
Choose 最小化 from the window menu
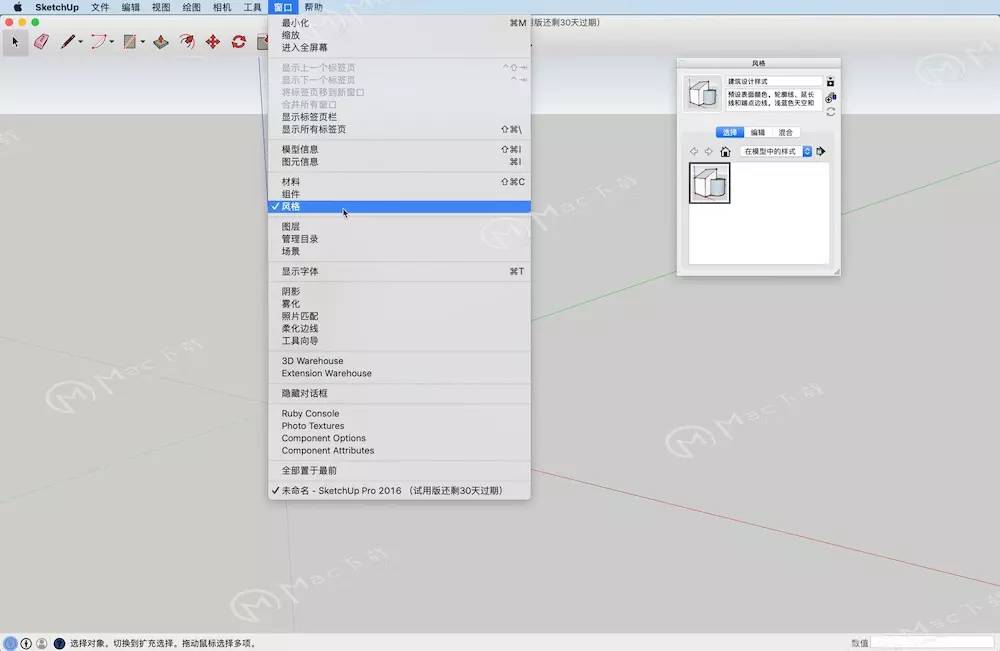pos(399,23)
